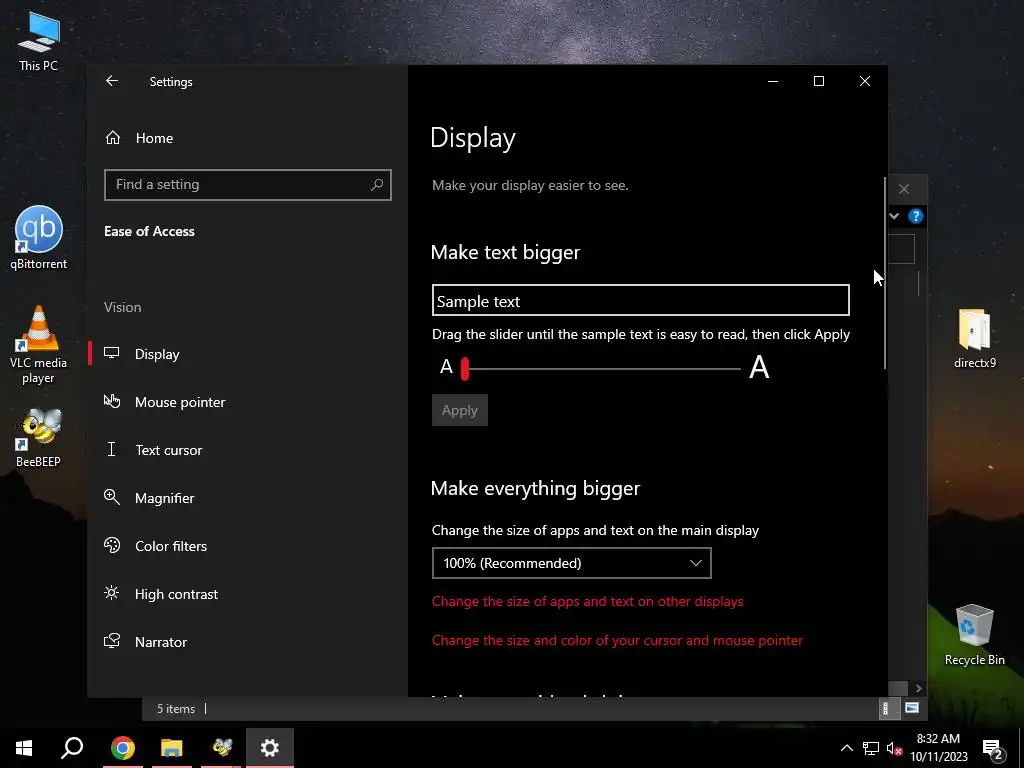
Task: Open the notification center icon
Action: click(993, 748)
